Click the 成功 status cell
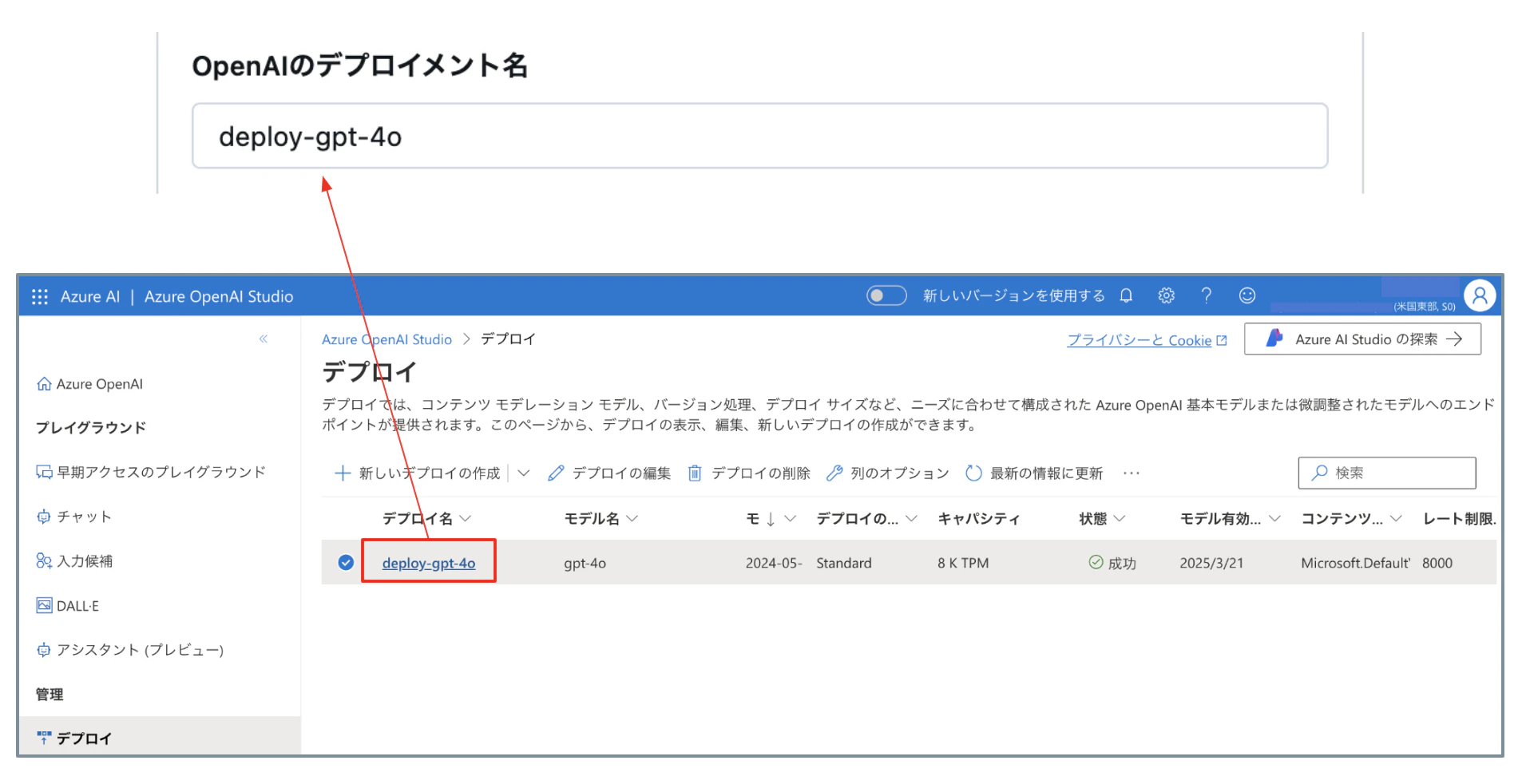The height and width of the screenshot is (784, 1522). click(x=1112, y=563)
